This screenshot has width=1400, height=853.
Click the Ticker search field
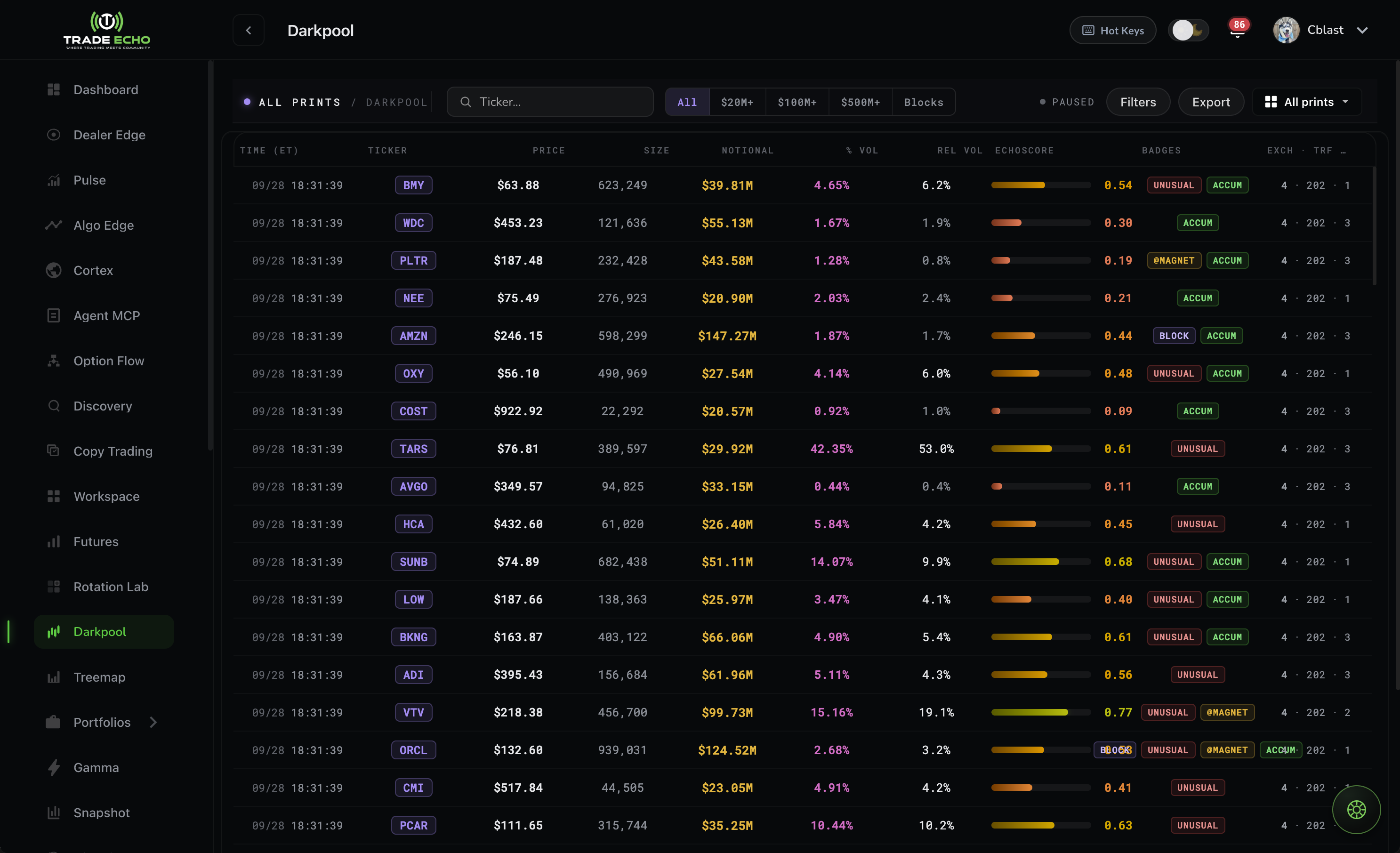click(550, 102)
